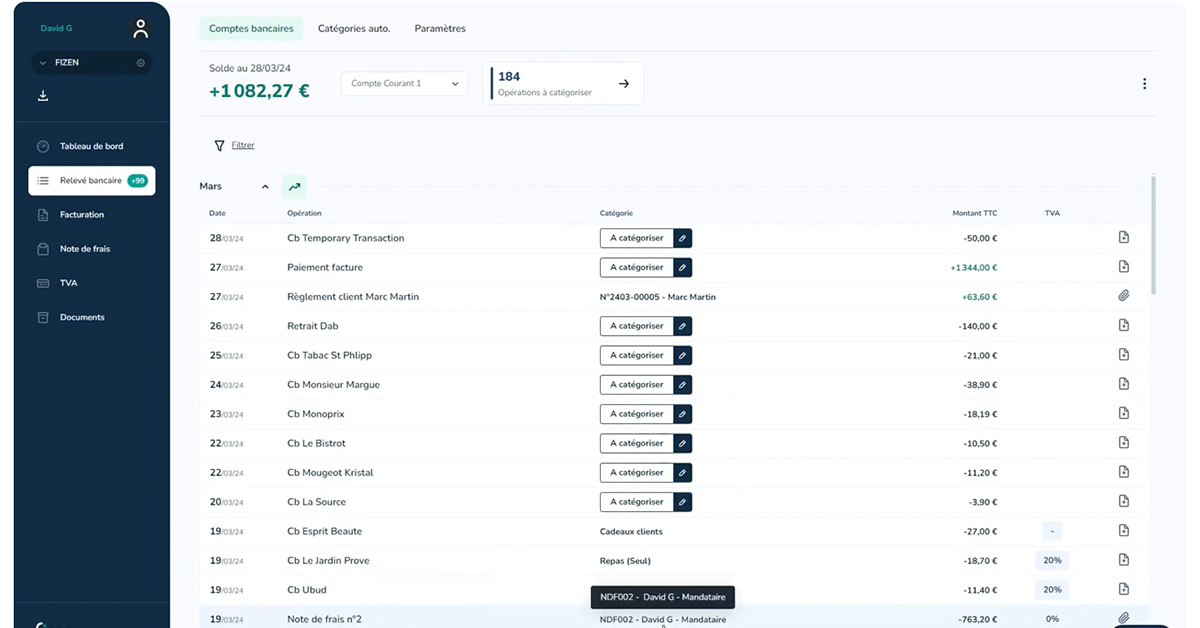Viewport: 1200px width, 628px height.
Task: Open FIZEN settings gear icon
Action: click(x=141, y=63)
